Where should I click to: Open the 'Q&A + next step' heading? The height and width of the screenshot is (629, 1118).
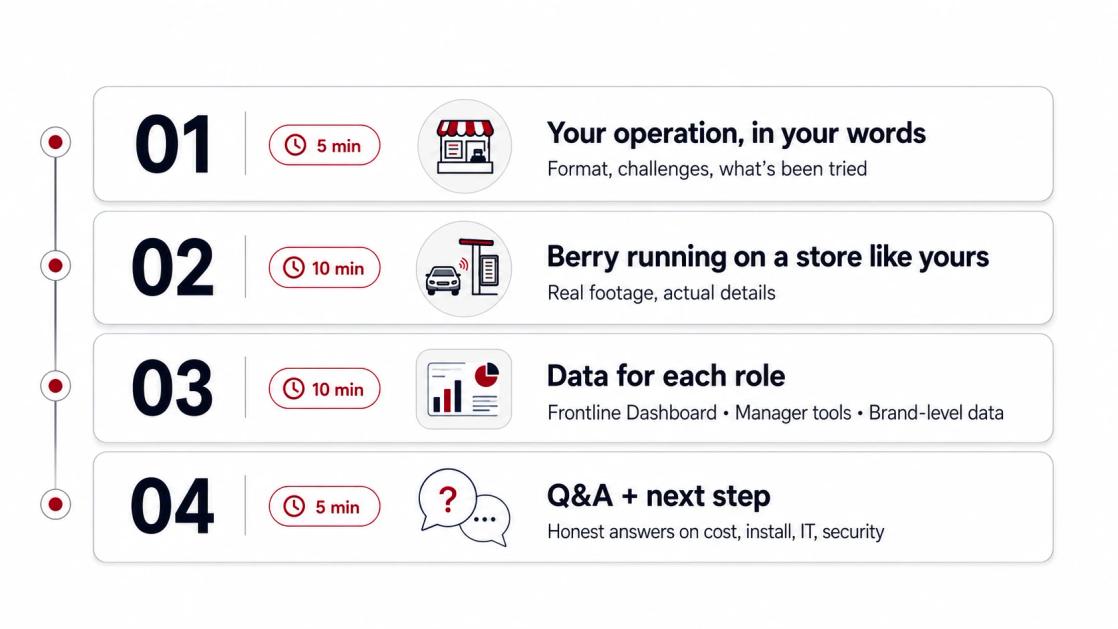pos(659,495)
